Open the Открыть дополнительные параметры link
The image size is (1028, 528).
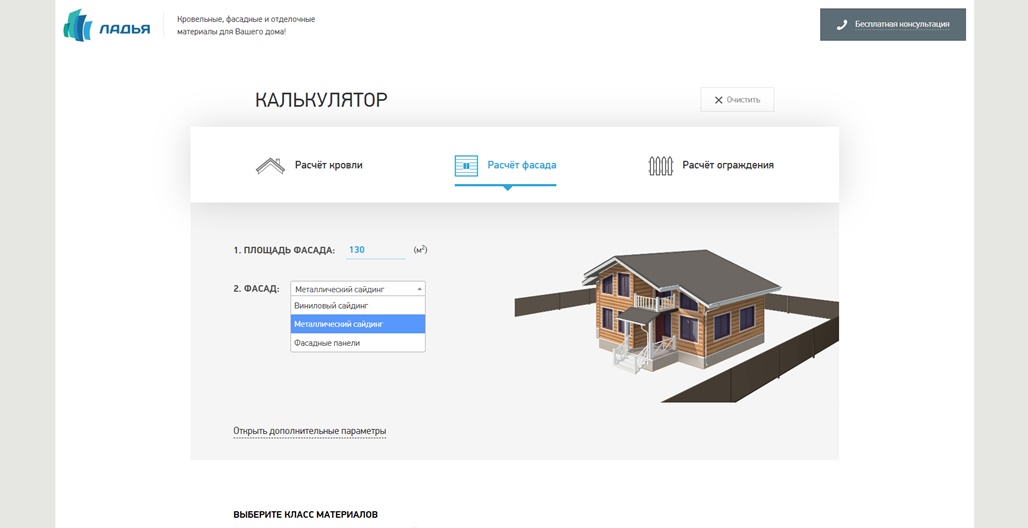[309, 431]
